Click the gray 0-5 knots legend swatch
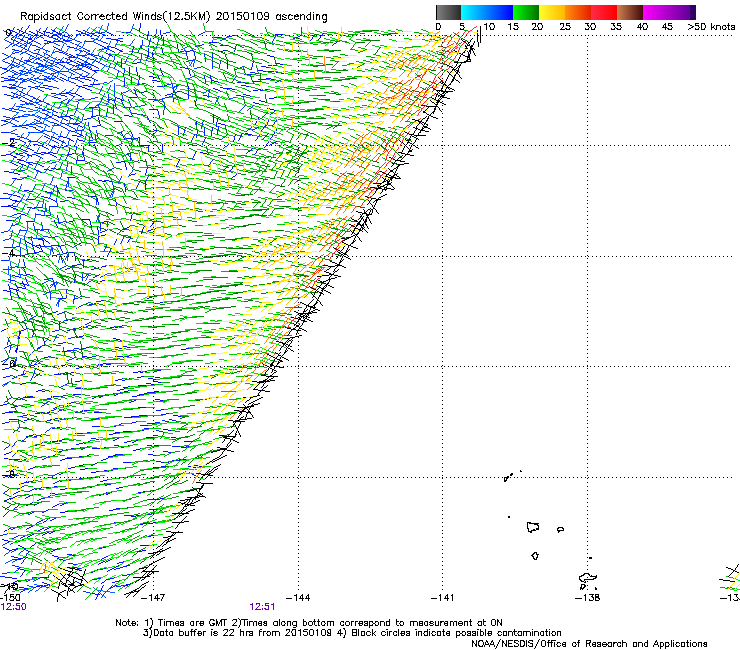This screenshot has height=650, width=740. pos(448,12)
